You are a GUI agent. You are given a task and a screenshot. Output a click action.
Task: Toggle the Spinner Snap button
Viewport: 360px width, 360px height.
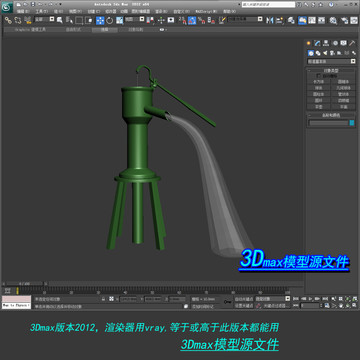211,20
